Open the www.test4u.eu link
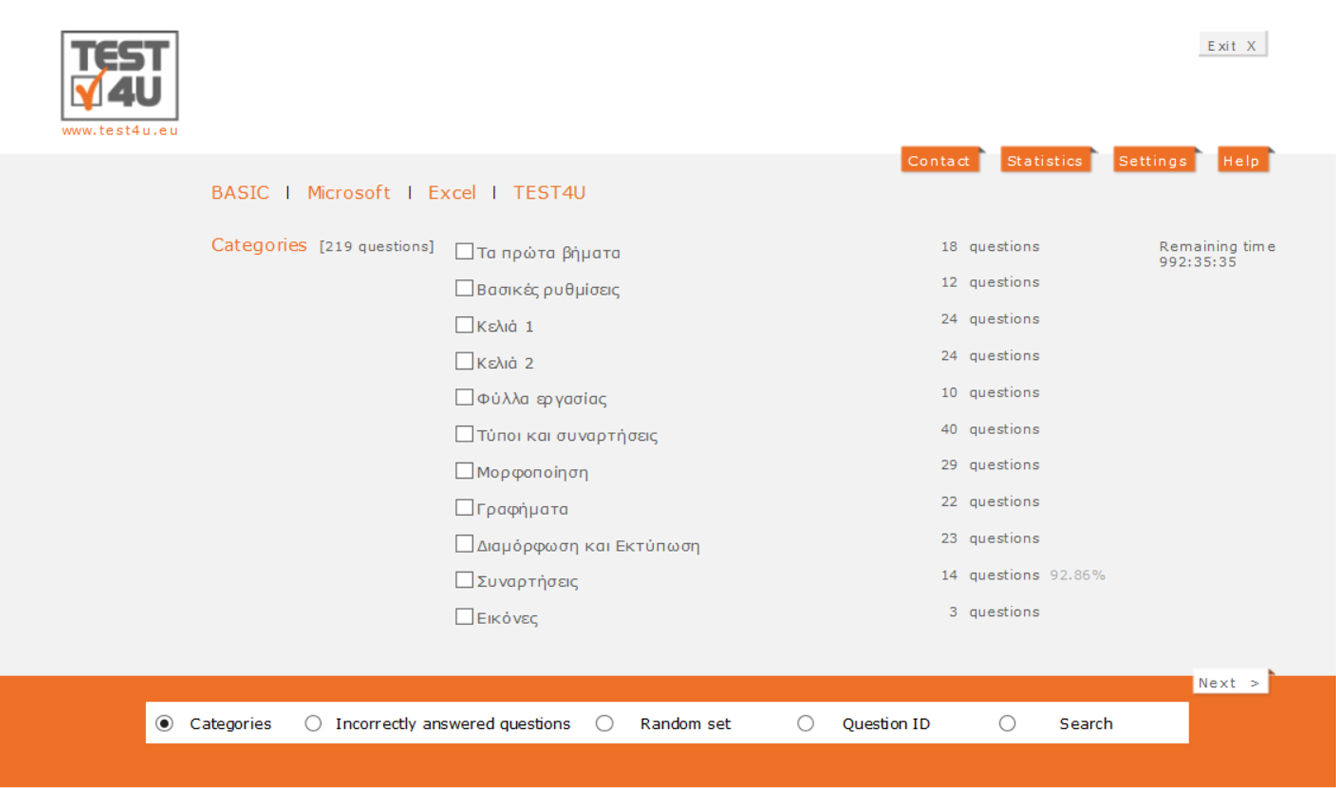The image size is (1336, 788). point(120,130)
